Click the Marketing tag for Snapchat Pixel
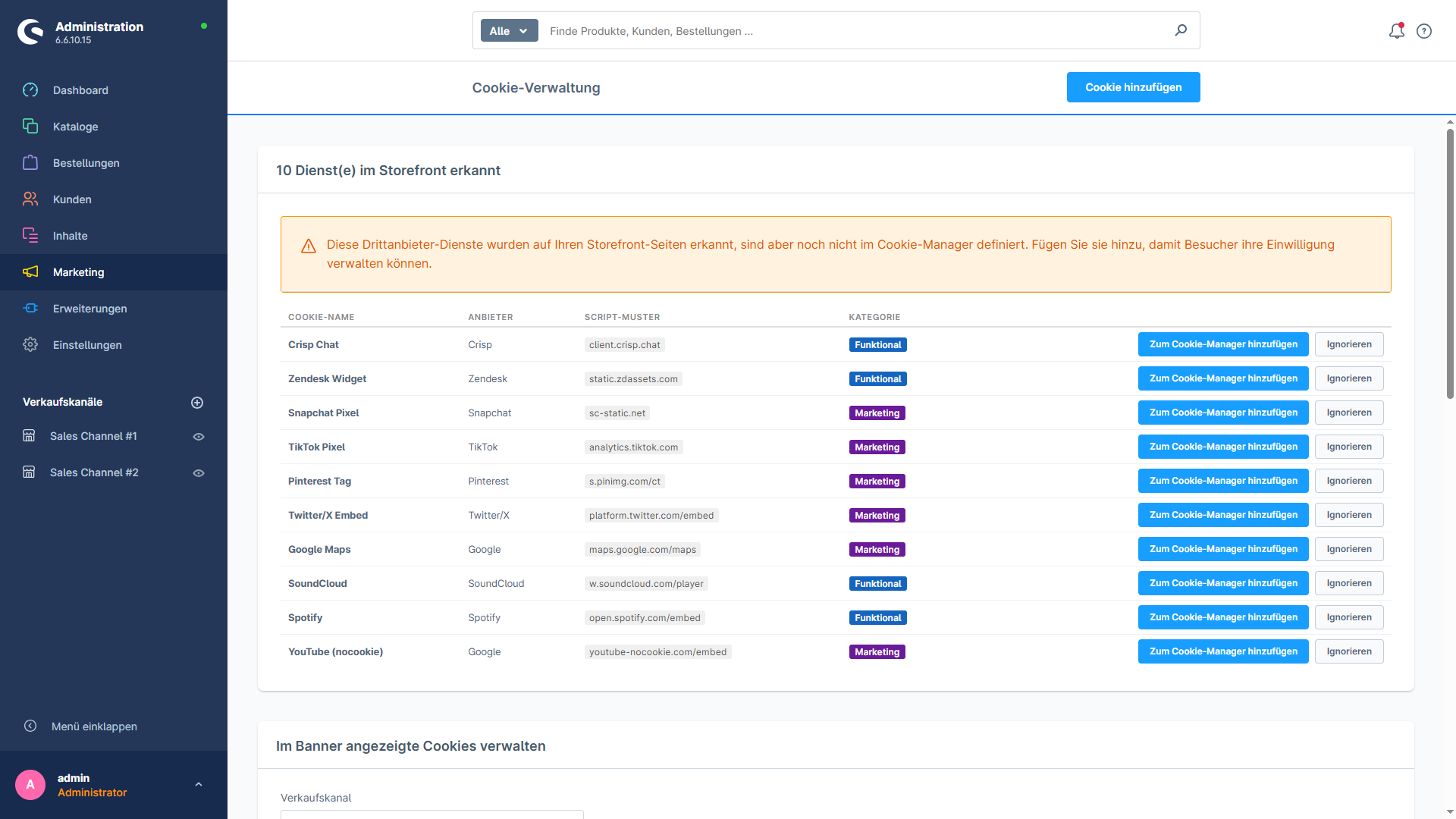This screenshot has height=819, width=1456. (x=877, y=413)
